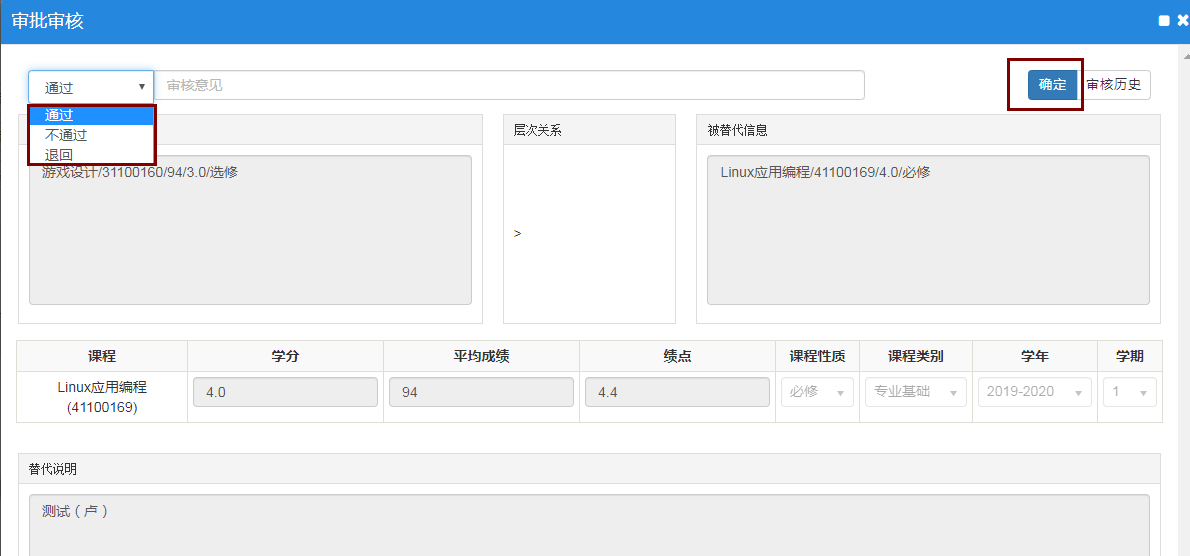Select the 通过 option from the list
Viewport: 1190px width, 556px height.
(x=91, y=115)
